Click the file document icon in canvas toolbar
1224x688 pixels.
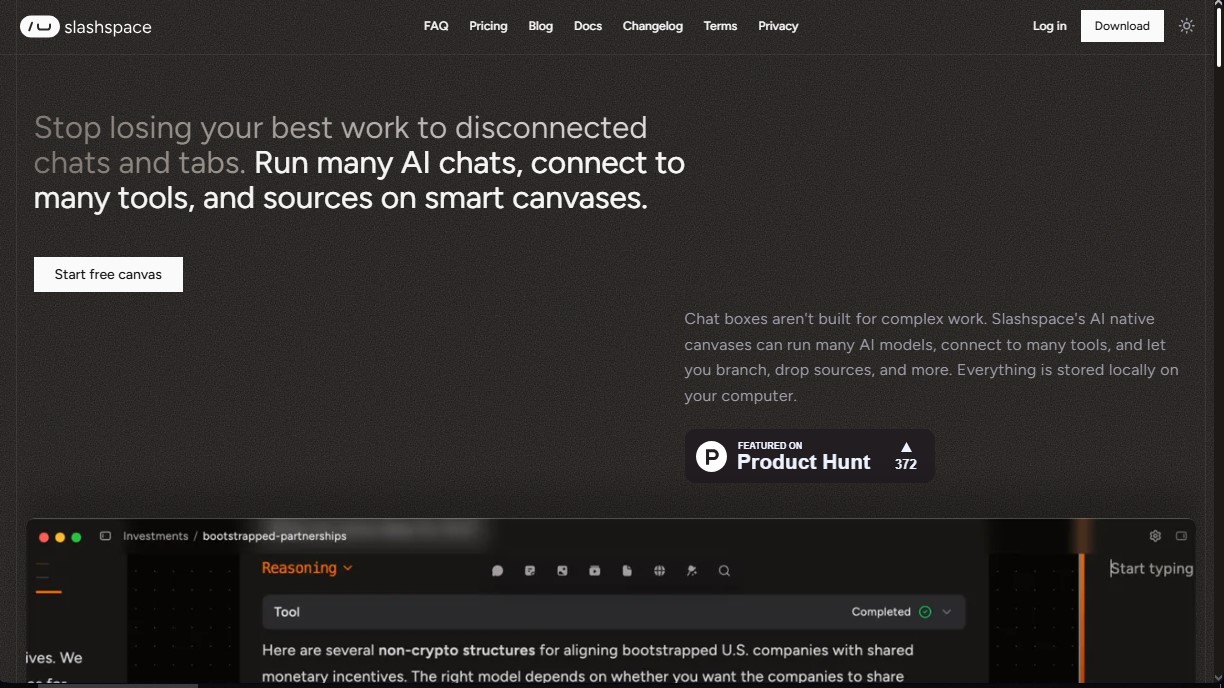click(x=627, y=571)
